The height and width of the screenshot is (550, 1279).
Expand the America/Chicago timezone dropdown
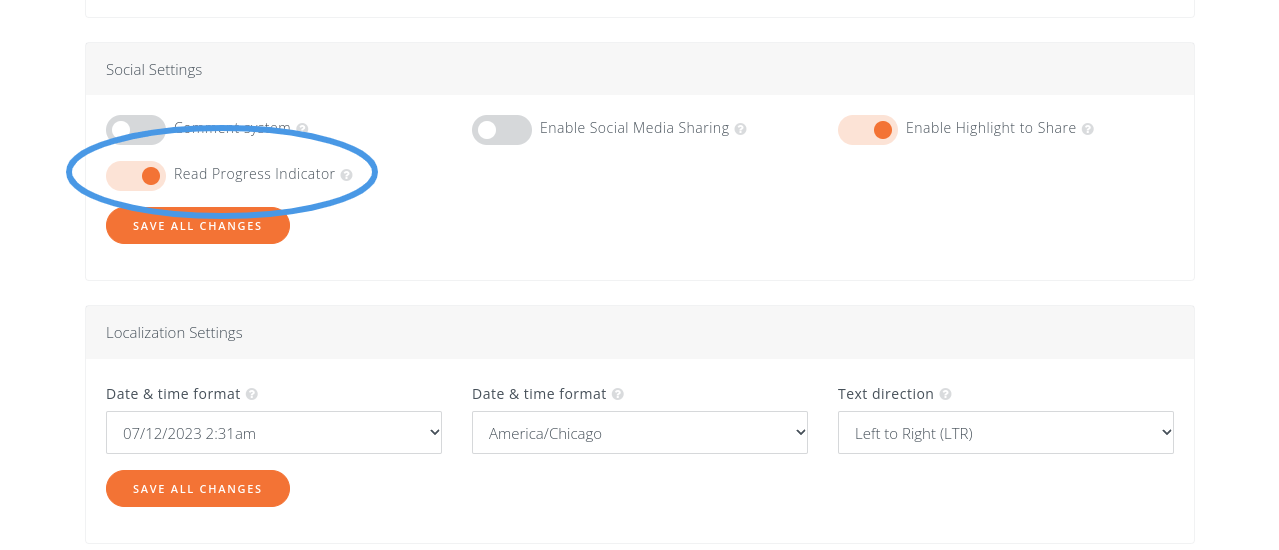click(640, 433)
